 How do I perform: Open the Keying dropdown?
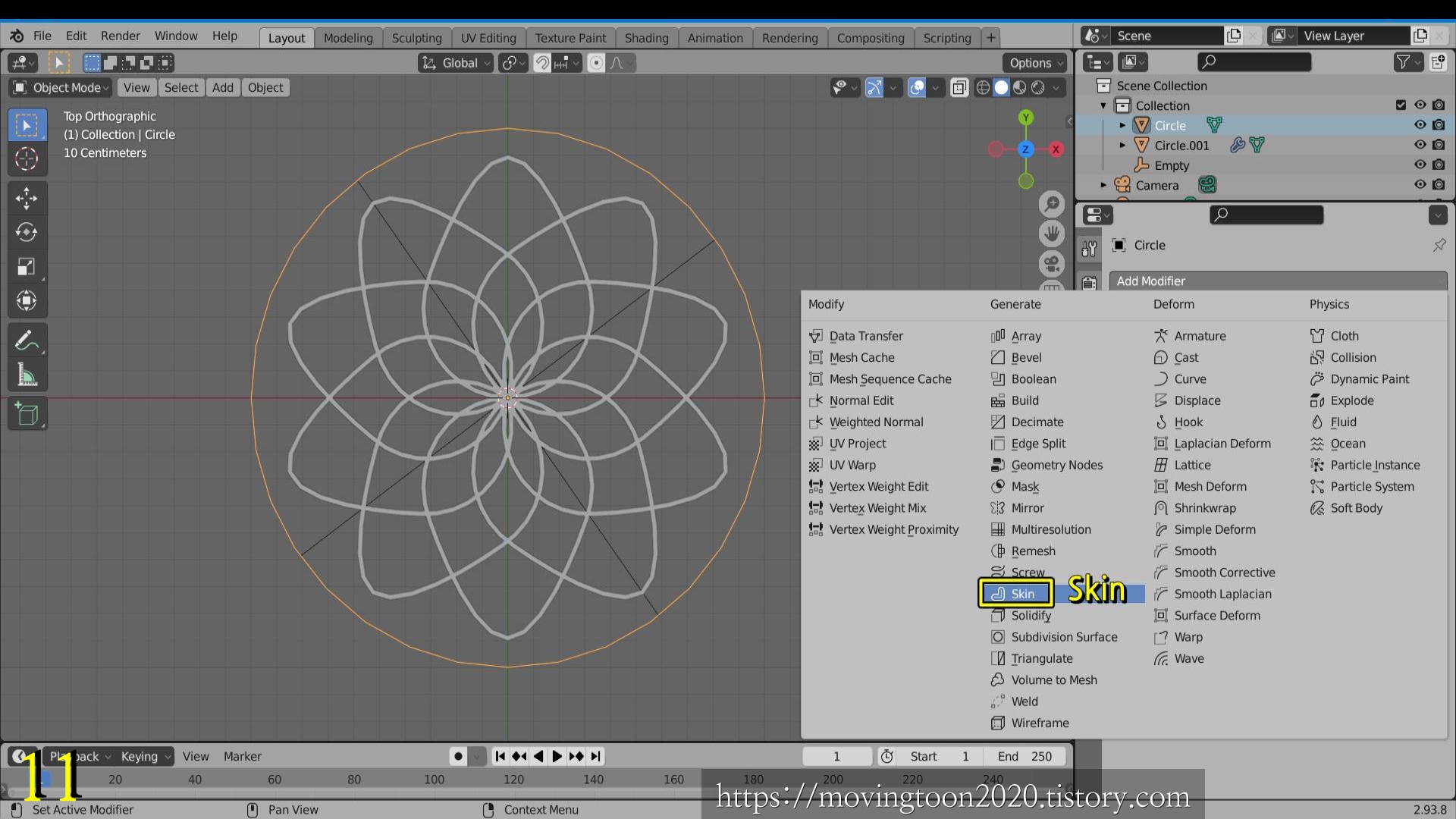click(145, 756)
